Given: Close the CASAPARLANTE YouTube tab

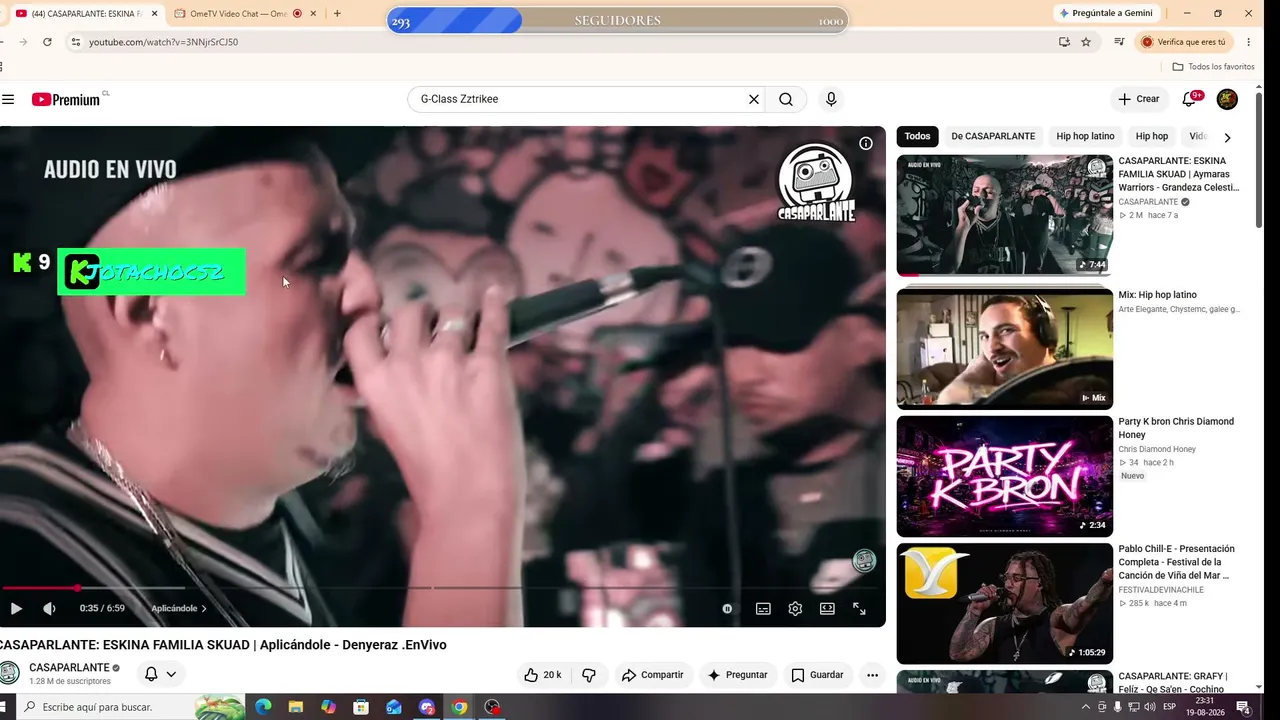Looking at the screenshot, I should point(155,13).
